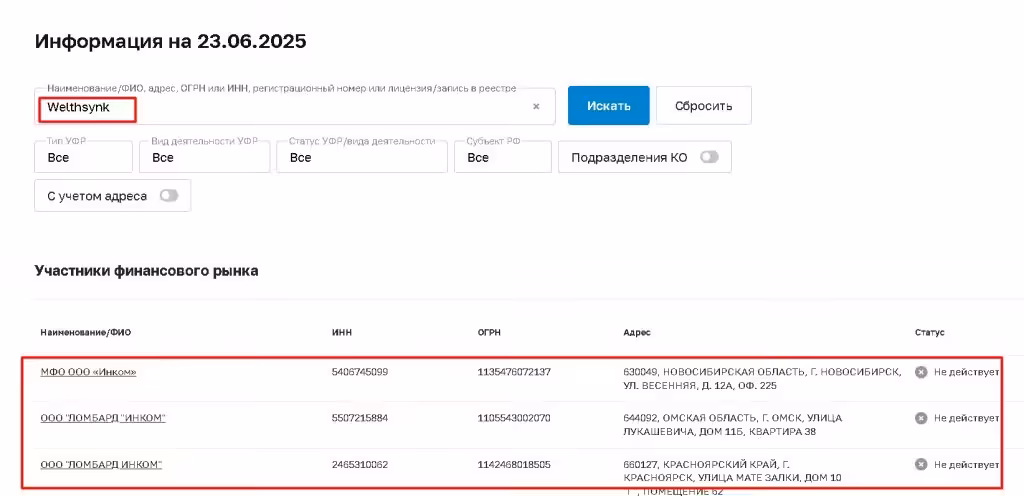Screen dimensions: 1024x496
Task: Click the Статус column header
Action: [930, 333]
